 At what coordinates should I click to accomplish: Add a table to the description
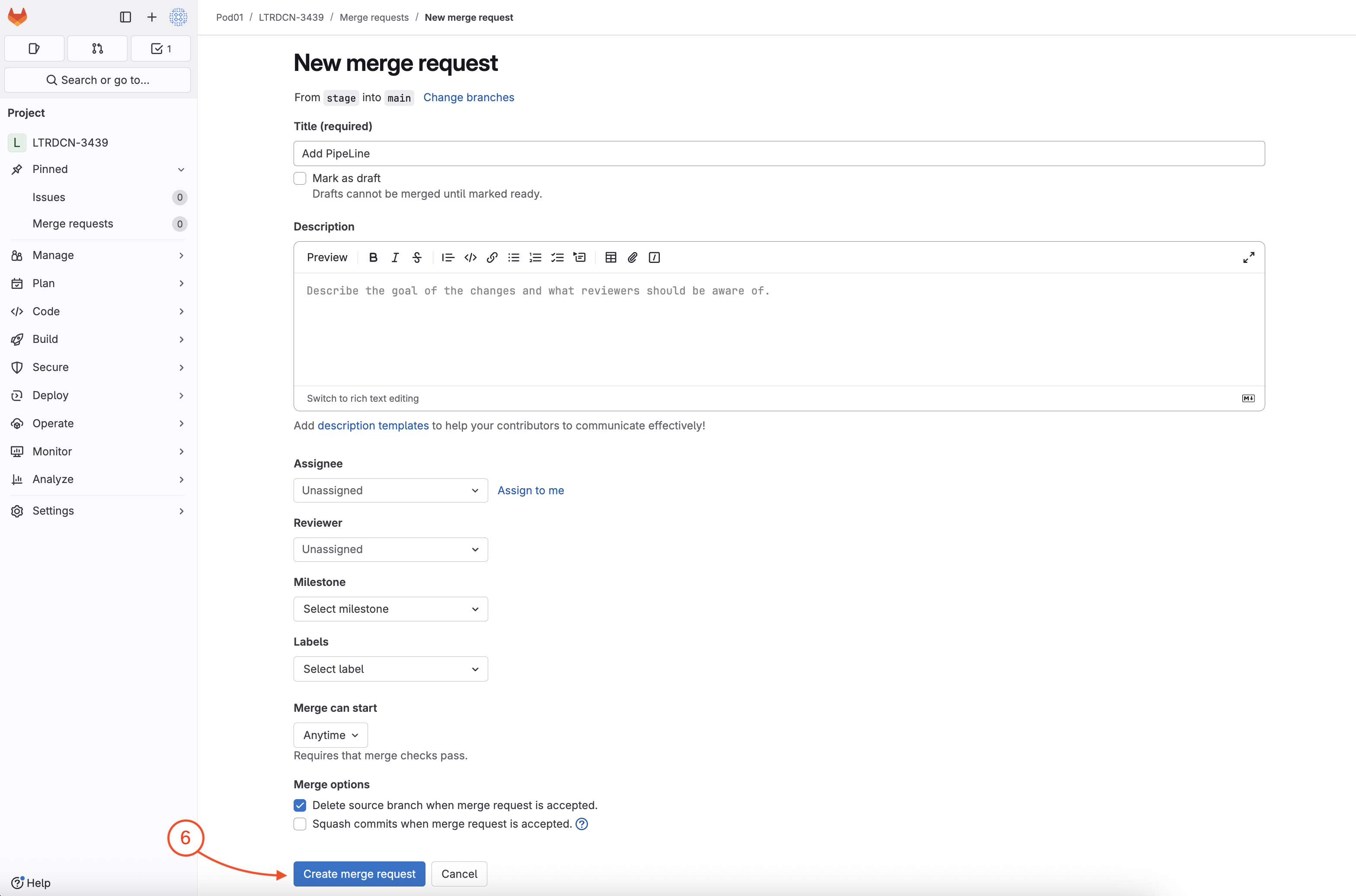tap(610, 257)
